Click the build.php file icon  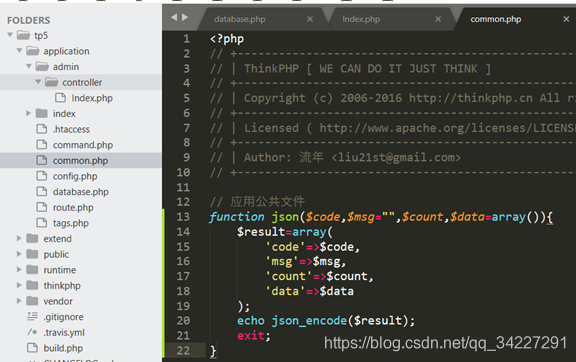tap(32, 348)
